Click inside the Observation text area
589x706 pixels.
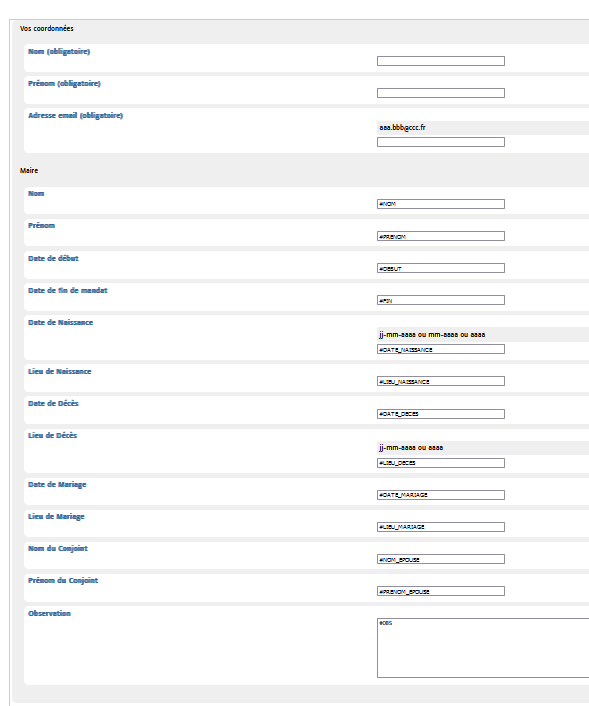tap(483, 648)
